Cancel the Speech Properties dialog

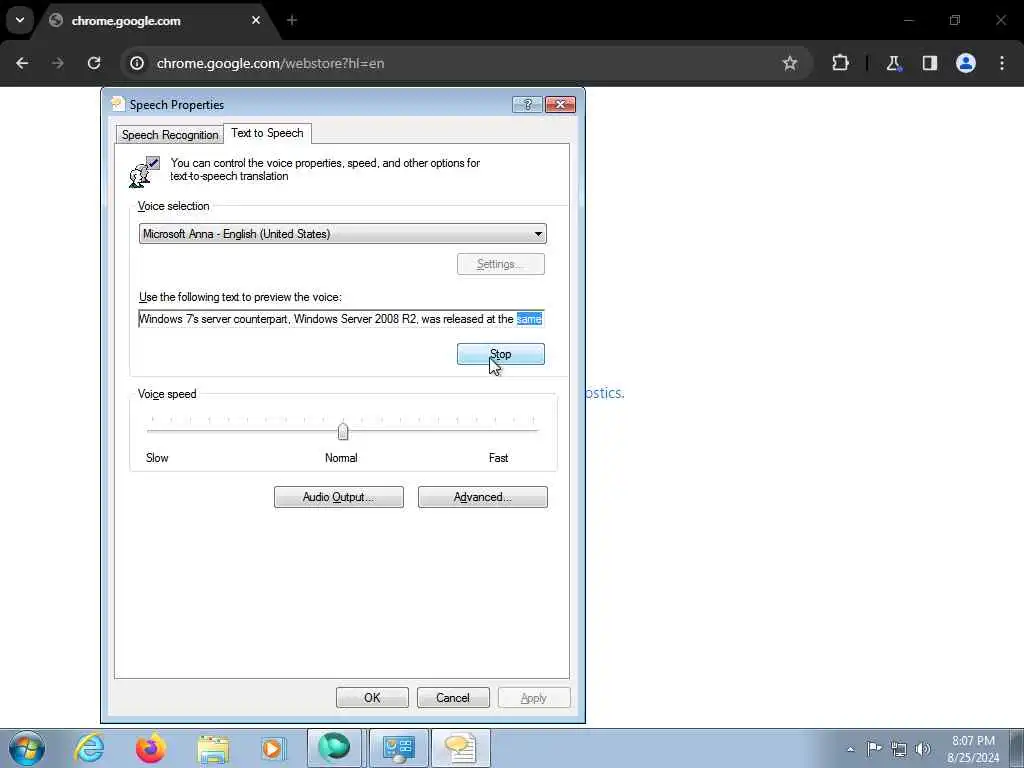point(453,697)
